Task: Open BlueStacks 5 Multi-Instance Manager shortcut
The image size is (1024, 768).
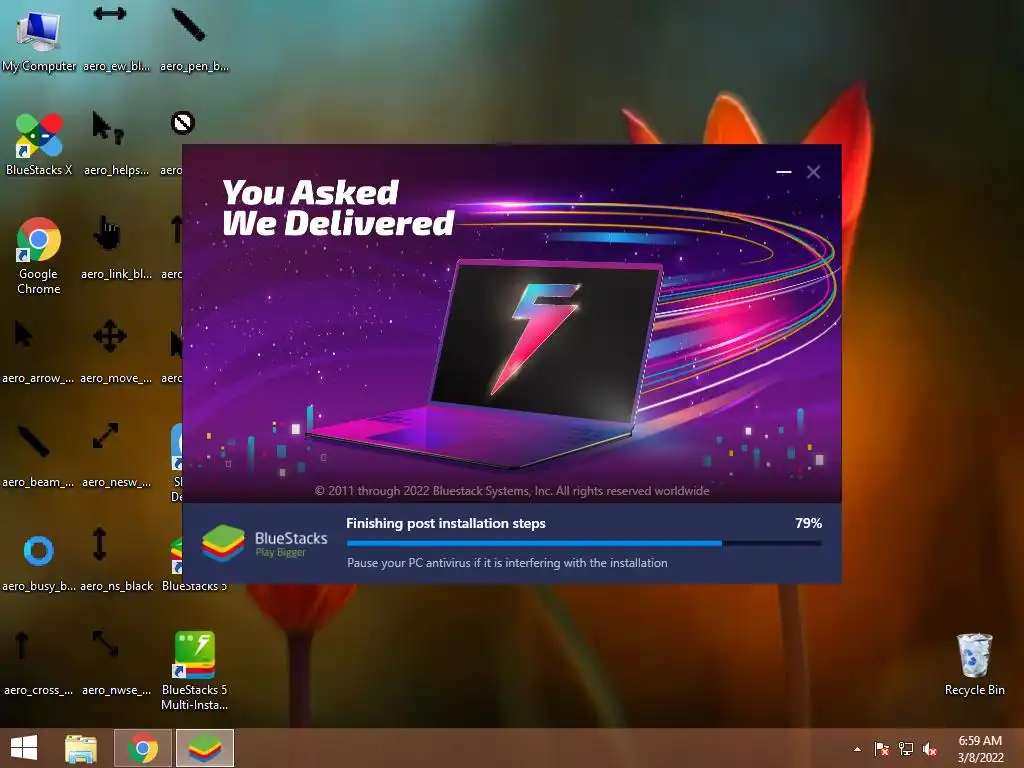Action: [x=194, y=671]
